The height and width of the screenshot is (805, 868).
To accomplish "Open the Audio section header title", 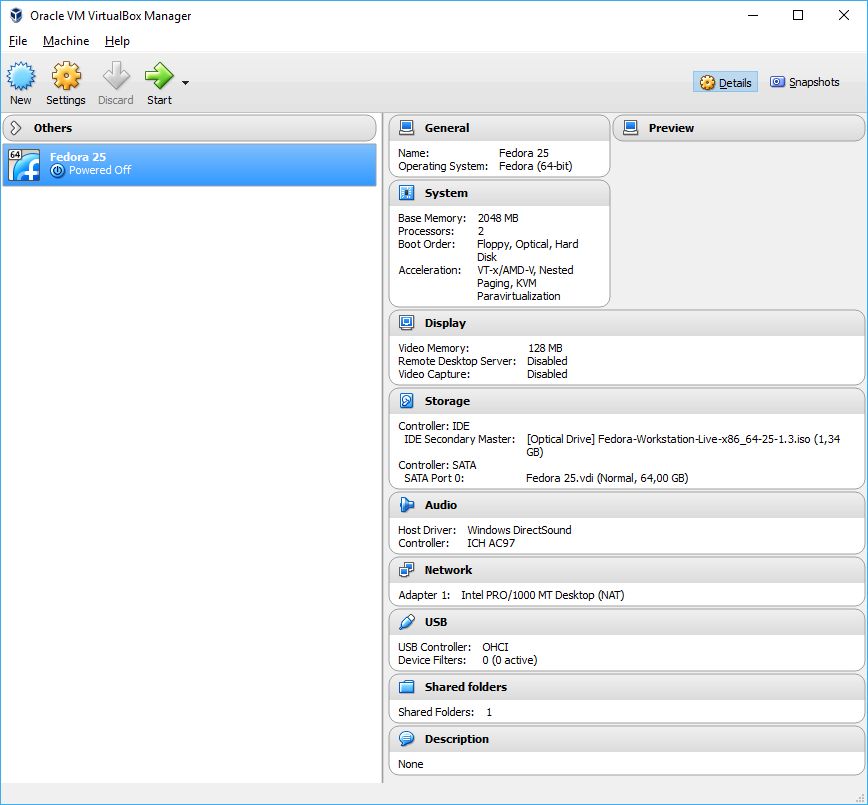I will click(x=441, y=504).
